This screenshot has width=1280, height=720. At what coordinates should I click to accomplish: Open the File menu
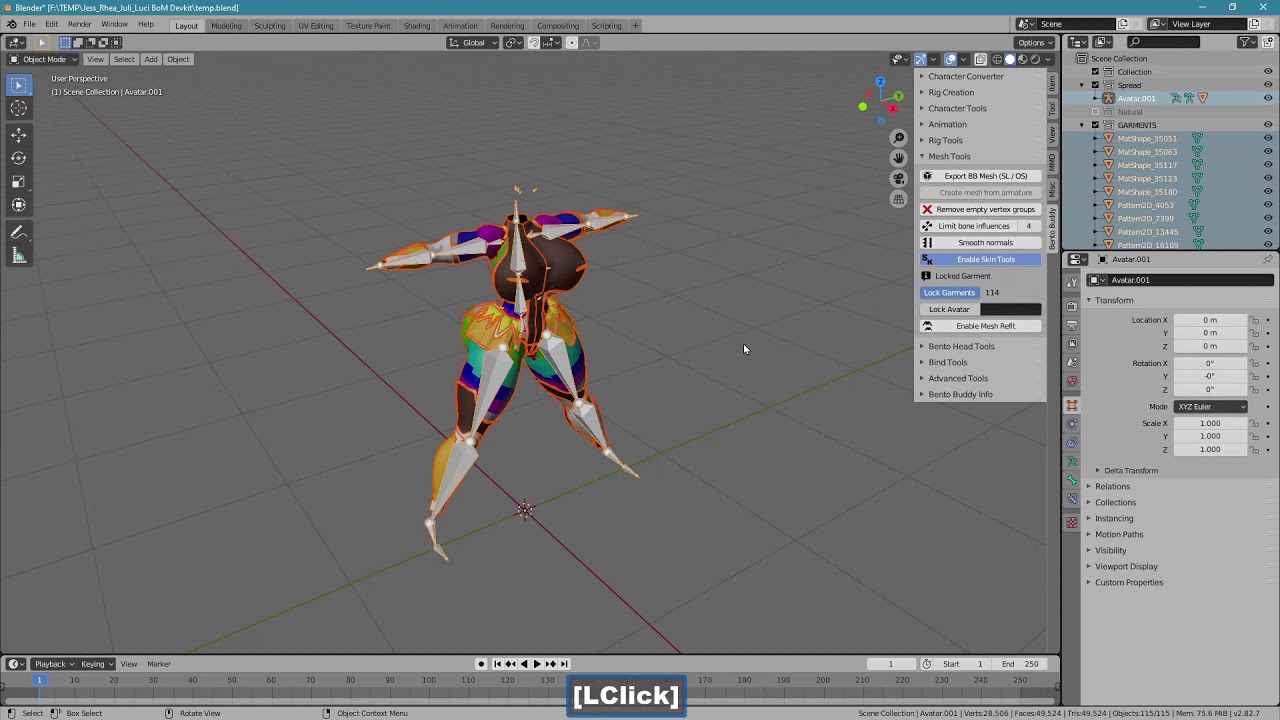(x=29, y=25)
